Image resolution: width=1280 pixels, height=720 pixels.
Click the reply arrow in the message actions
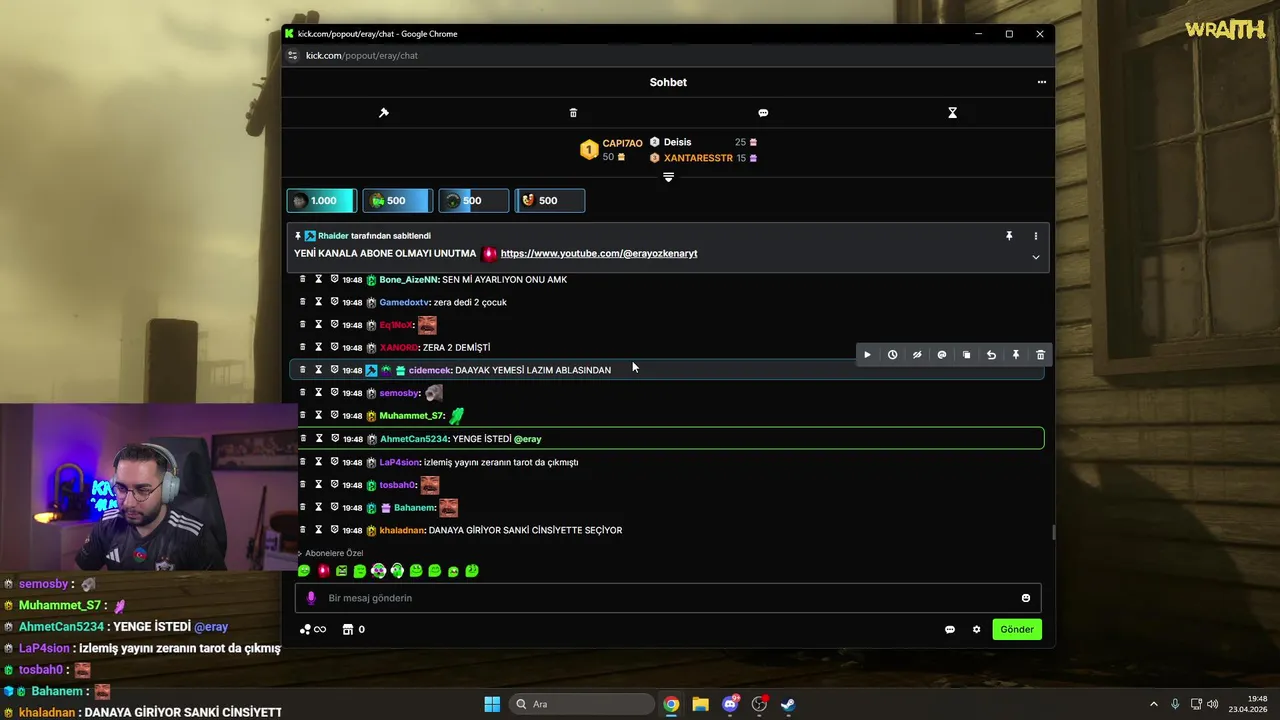click(991, 355)
